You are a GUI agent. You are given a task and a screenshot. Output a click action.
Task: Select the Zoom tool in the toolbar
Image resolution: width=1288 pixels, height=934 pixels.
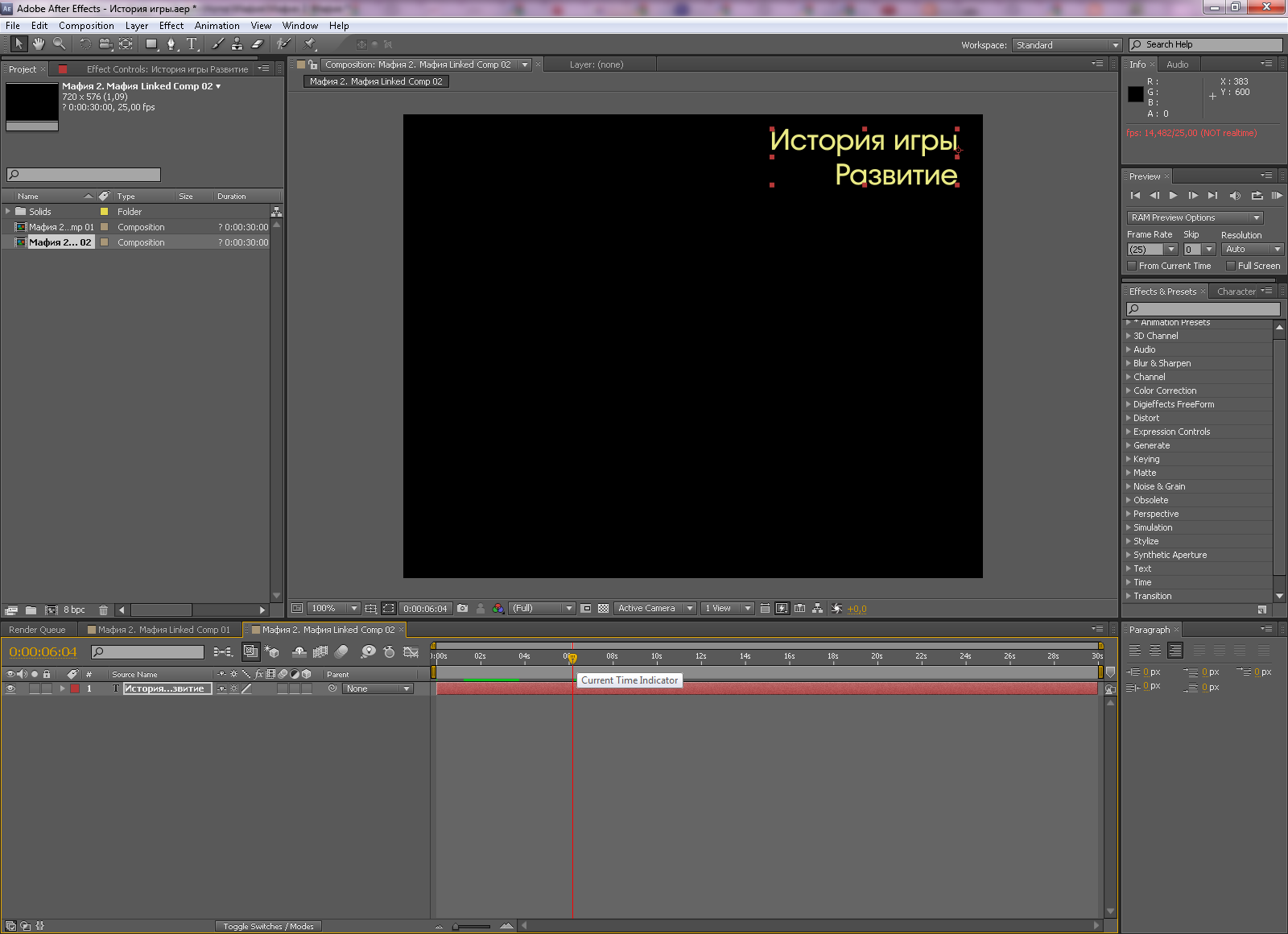59,44
